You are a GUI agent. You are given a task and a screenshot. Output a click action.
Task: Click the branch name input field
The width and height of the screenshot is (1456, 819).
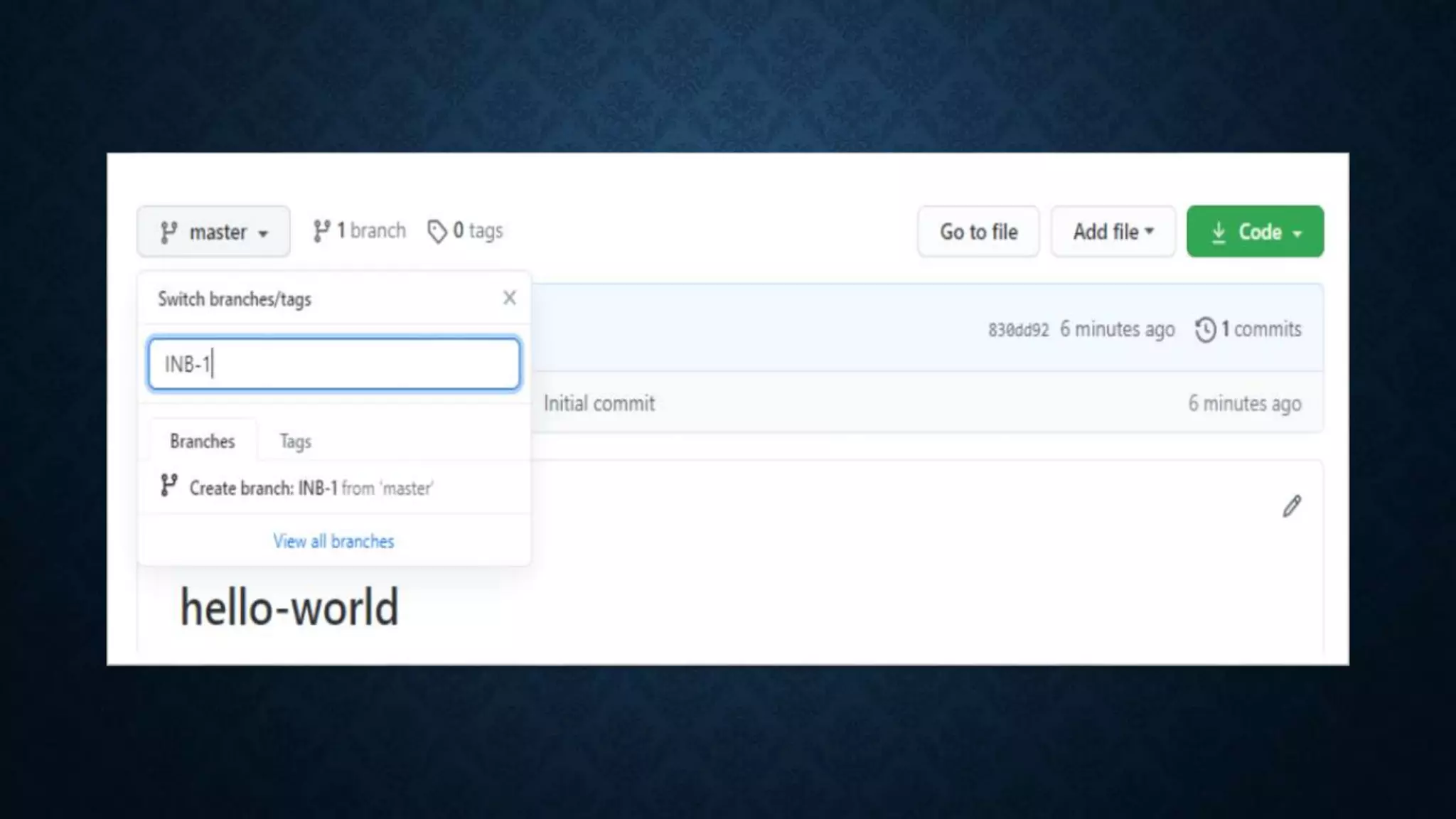tap(334, 364)
